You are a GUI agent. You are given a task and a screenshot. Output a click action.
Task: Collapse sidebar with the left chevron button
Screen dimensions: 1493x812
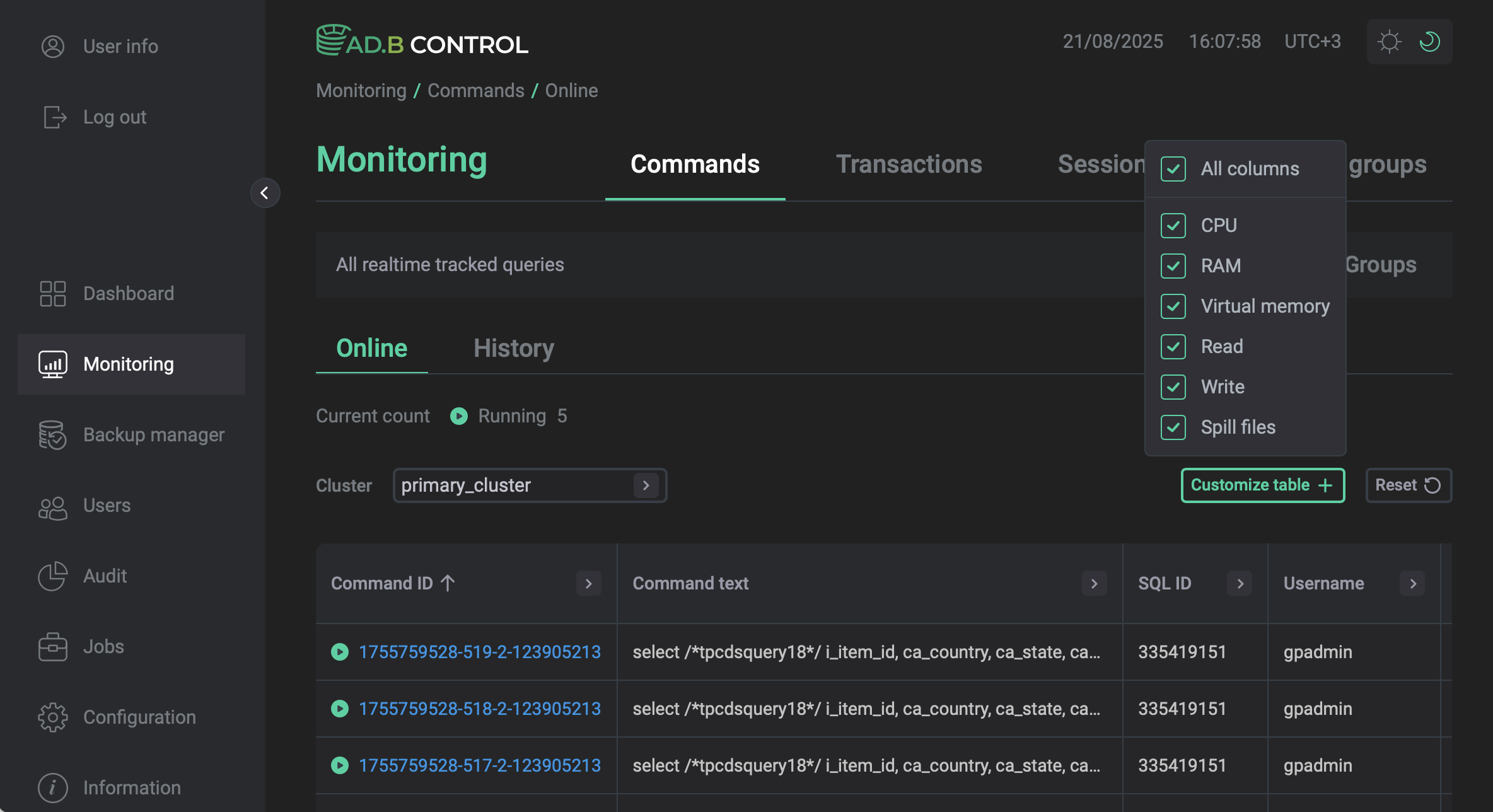265,193
